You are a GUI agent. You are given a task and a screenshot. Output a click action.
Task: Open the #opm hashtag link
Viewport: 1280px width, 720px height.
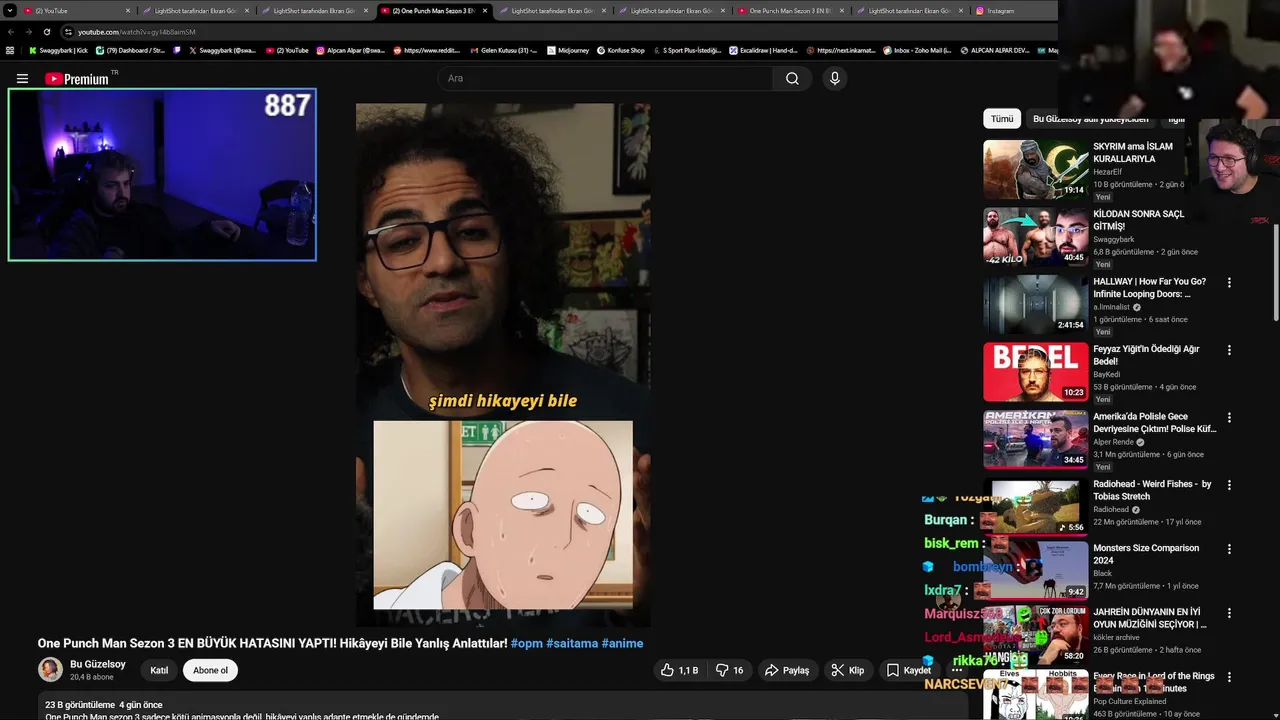tap(526, 643)
